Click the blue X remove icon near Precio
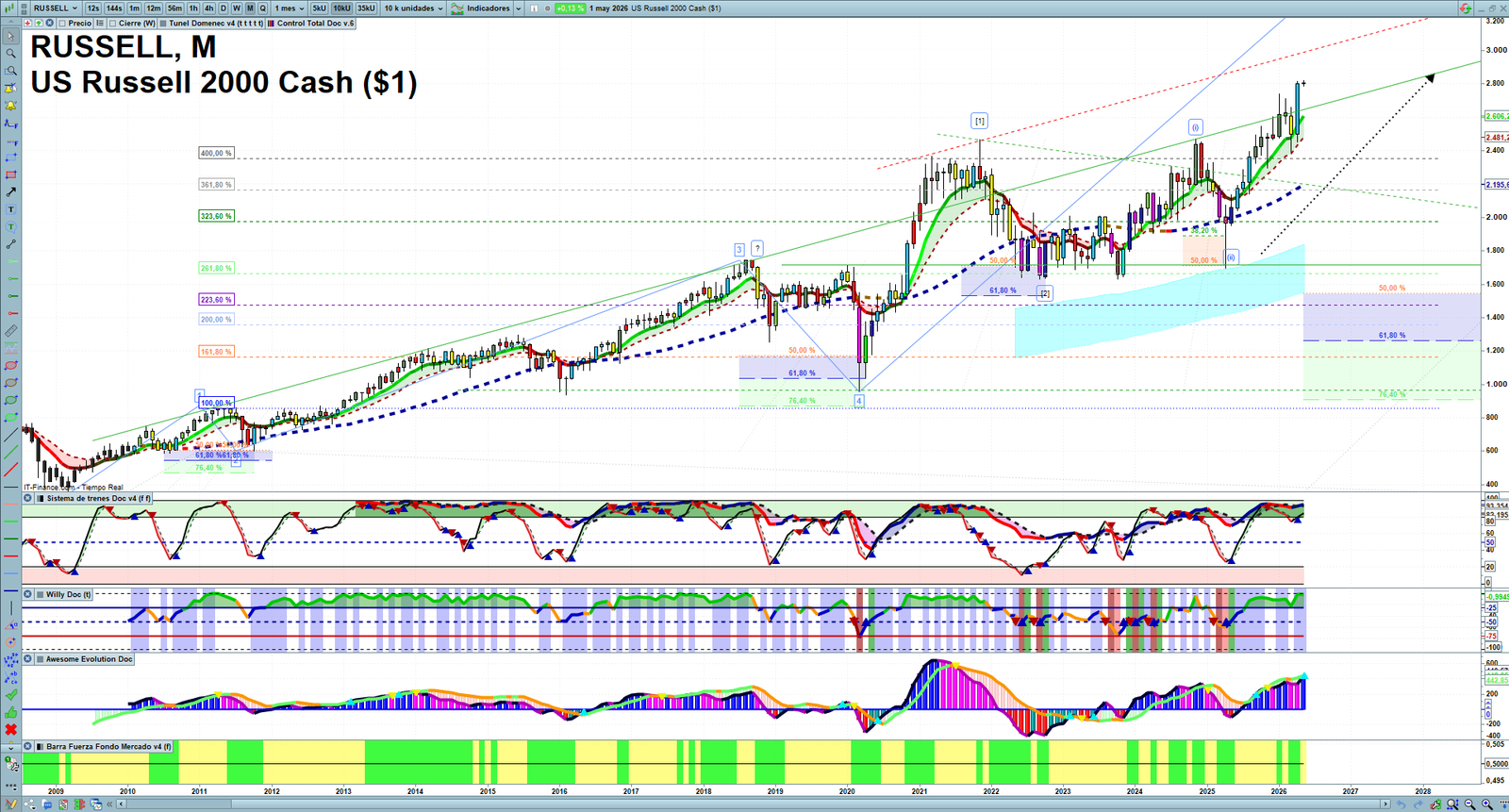 (x=49, y=23)
